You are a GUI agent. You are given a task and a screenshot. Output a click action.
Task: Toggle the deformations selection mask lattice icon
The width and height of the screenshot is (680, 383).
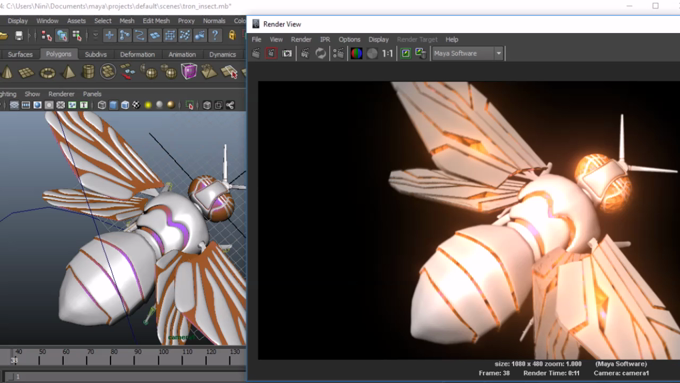[170, 36]
